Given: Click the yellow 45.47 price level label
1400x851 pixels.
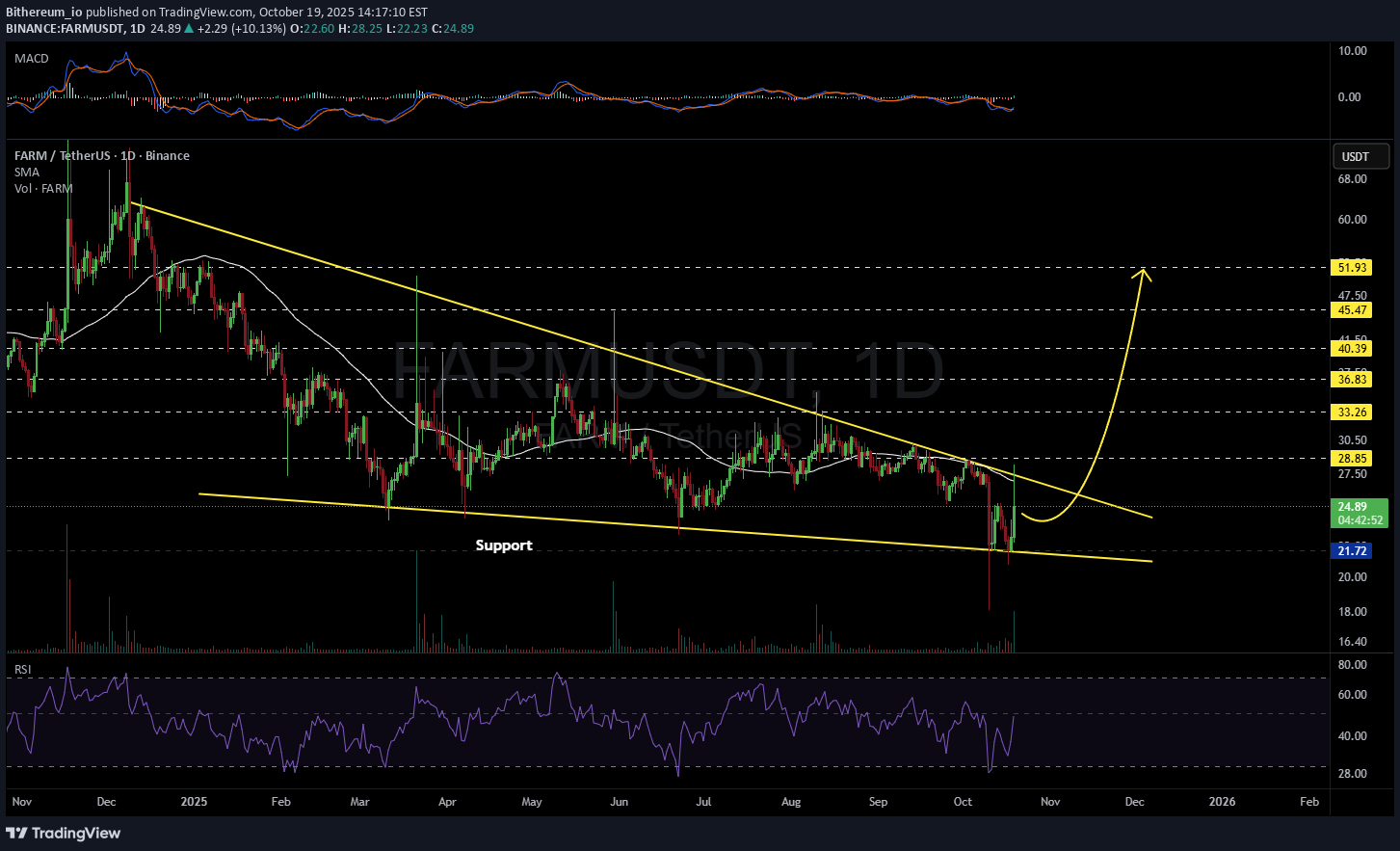Looking at the screenshot, I should coord(1352,310).
